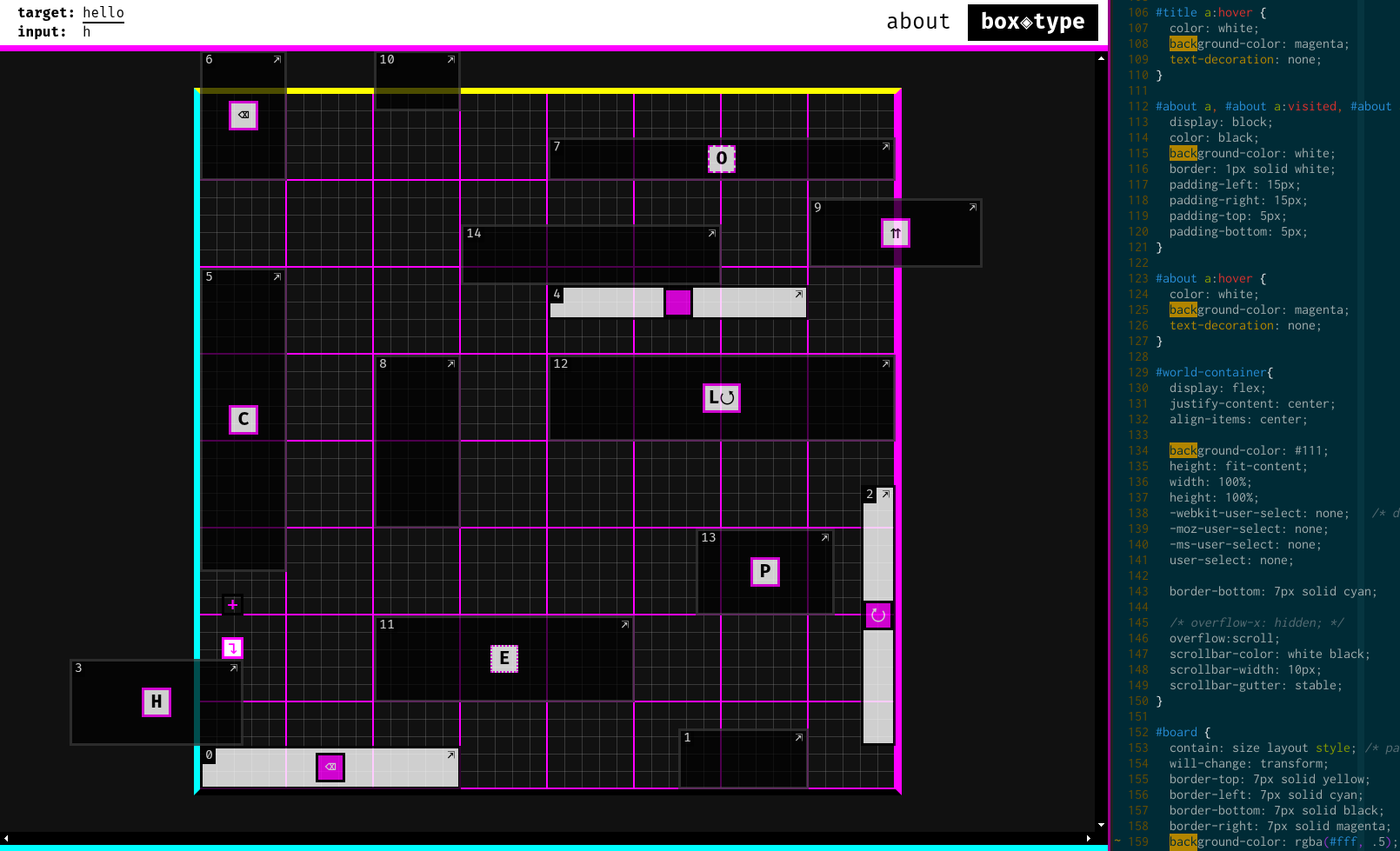Click the magenta square tile in box 4
The height and width of the screenshot is (851, 1400).
click(x=678, y=303)
